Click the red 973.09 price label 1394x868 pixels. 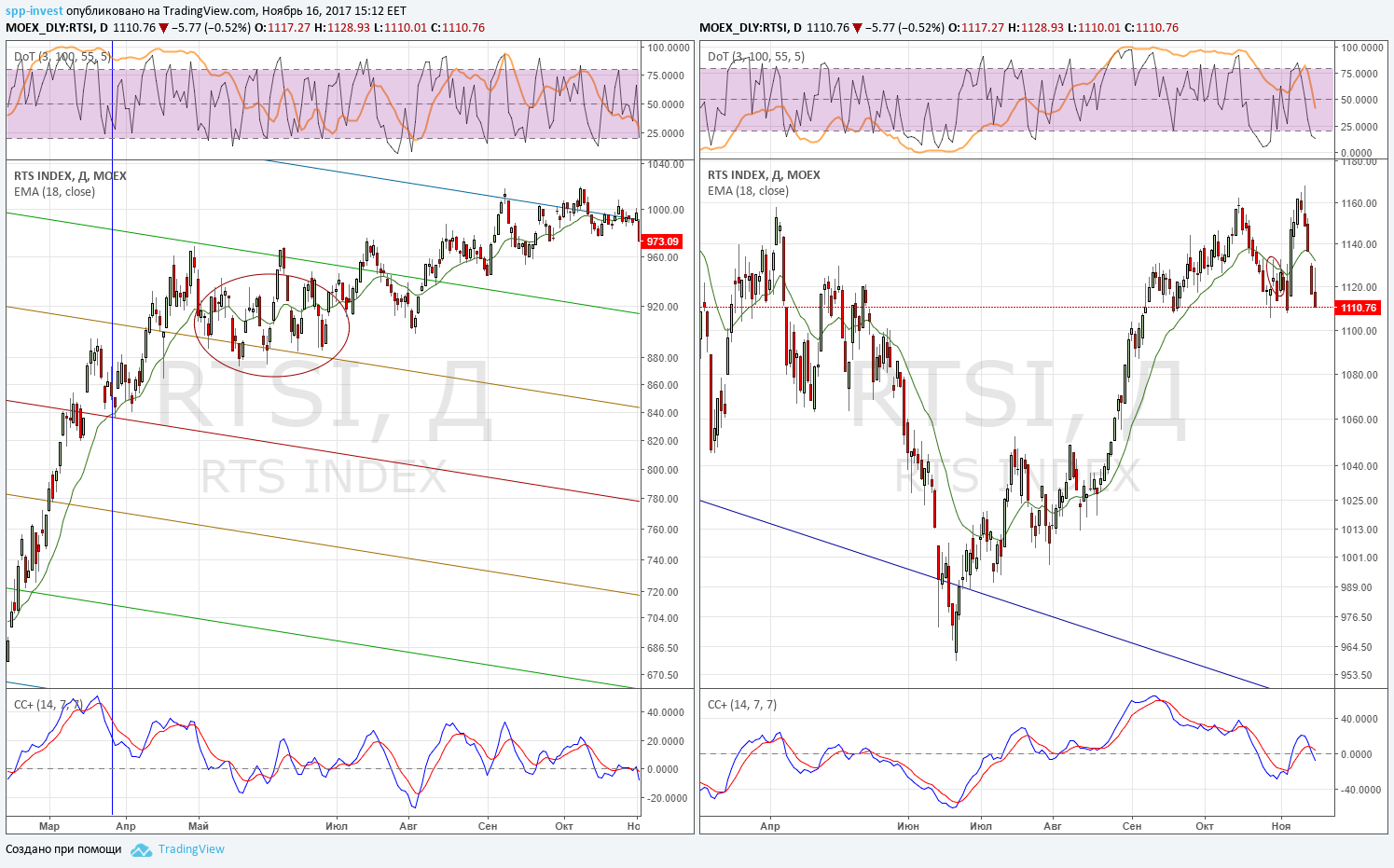point(662,241)
